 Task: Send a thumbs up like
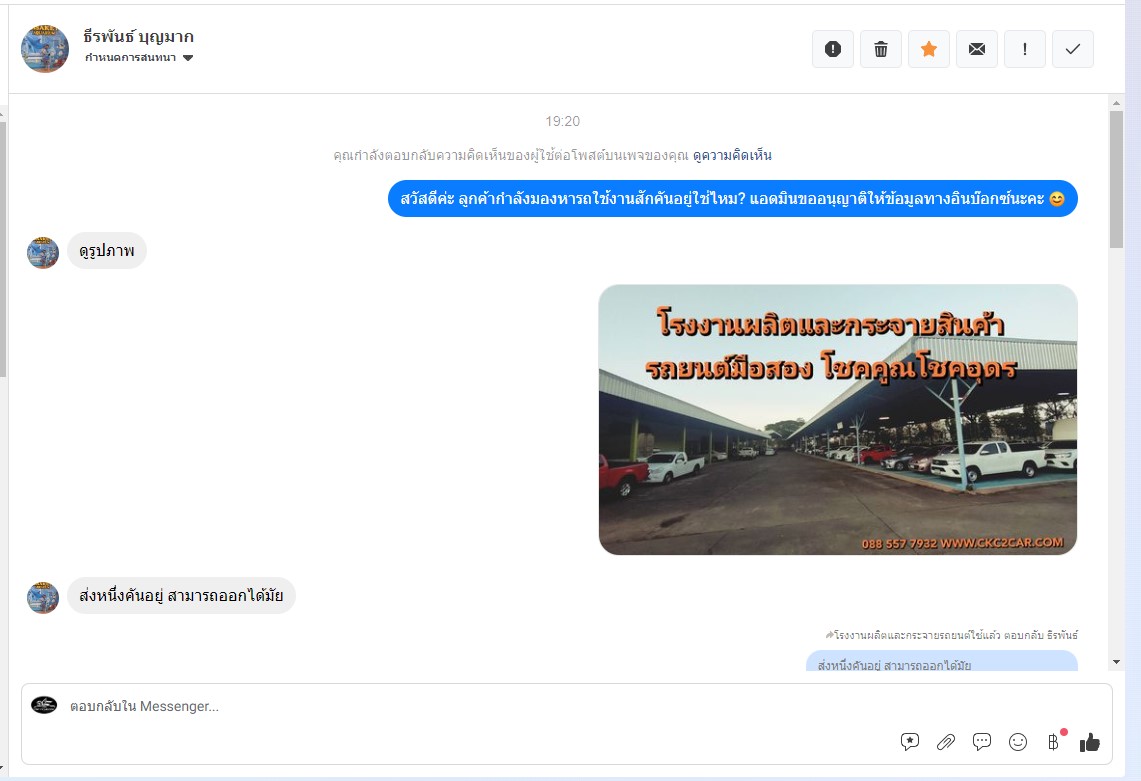[1089, 742]
